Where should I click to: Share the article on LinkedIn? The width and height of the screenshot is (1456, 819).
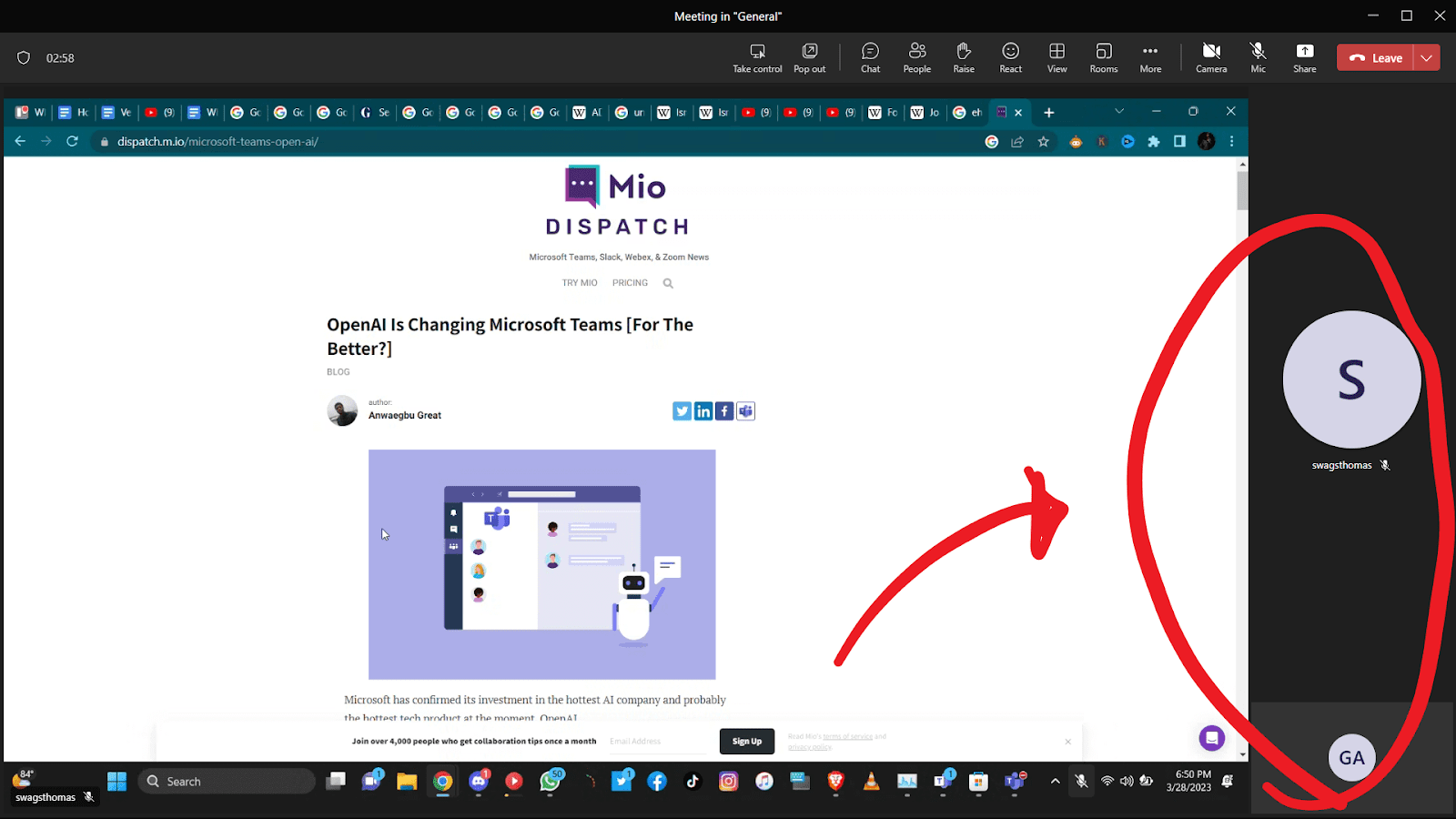[x=703, y=411]
